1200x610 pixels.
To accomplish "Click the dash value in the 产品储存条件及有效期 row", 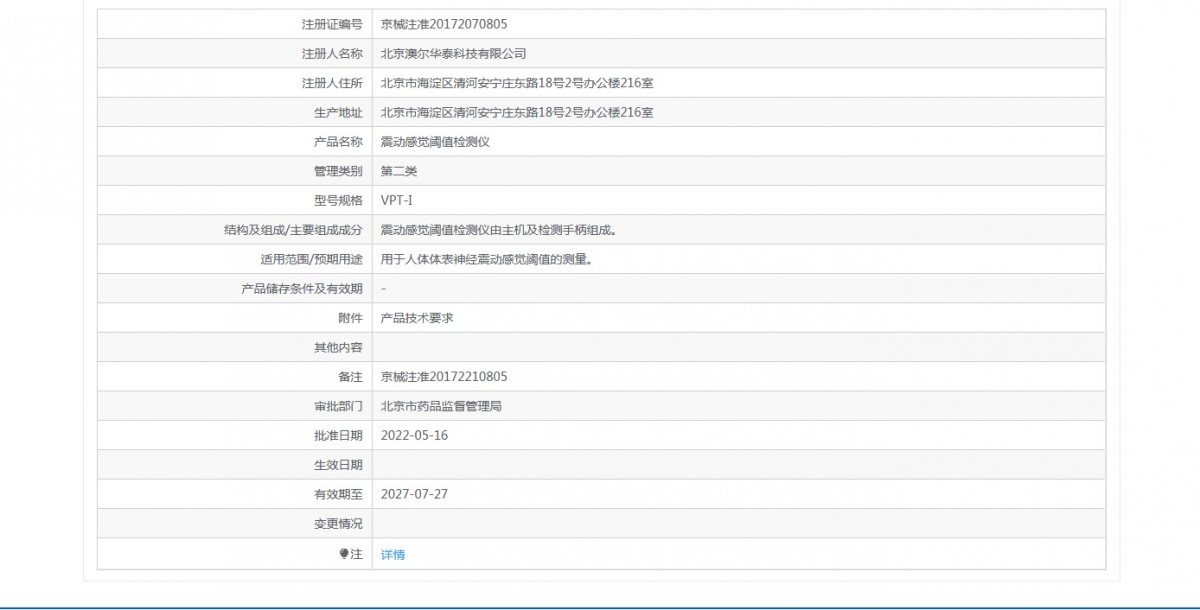I will [384, 288].
